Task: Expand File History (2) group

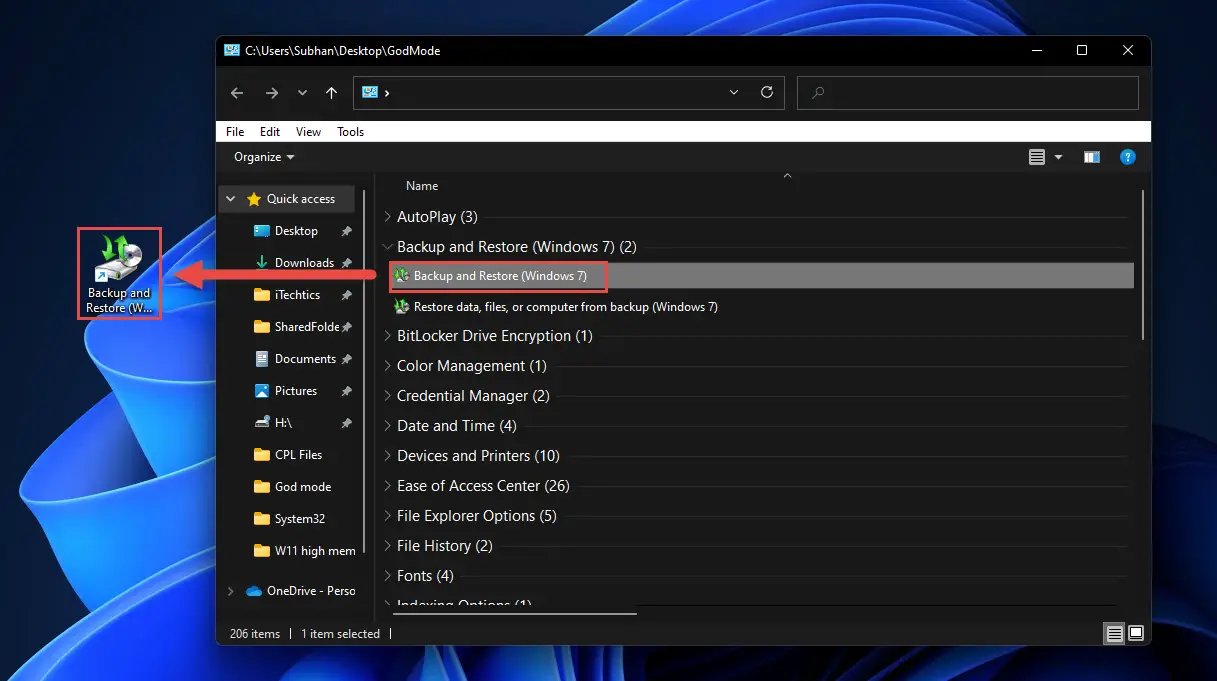Action: 388,546
